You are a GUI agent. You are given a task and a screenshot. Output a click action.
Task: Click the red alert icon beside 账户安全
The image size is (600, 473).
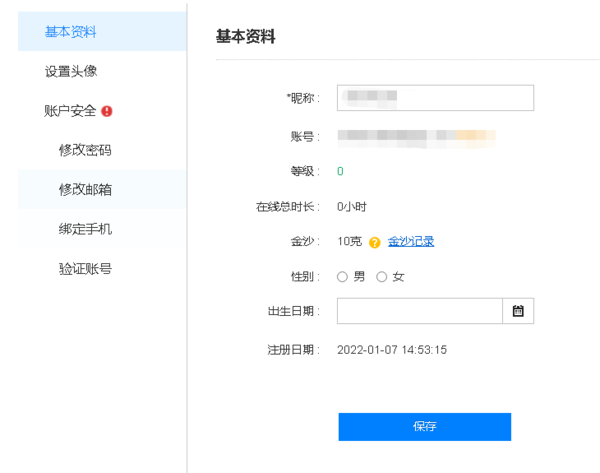point(107,111)
